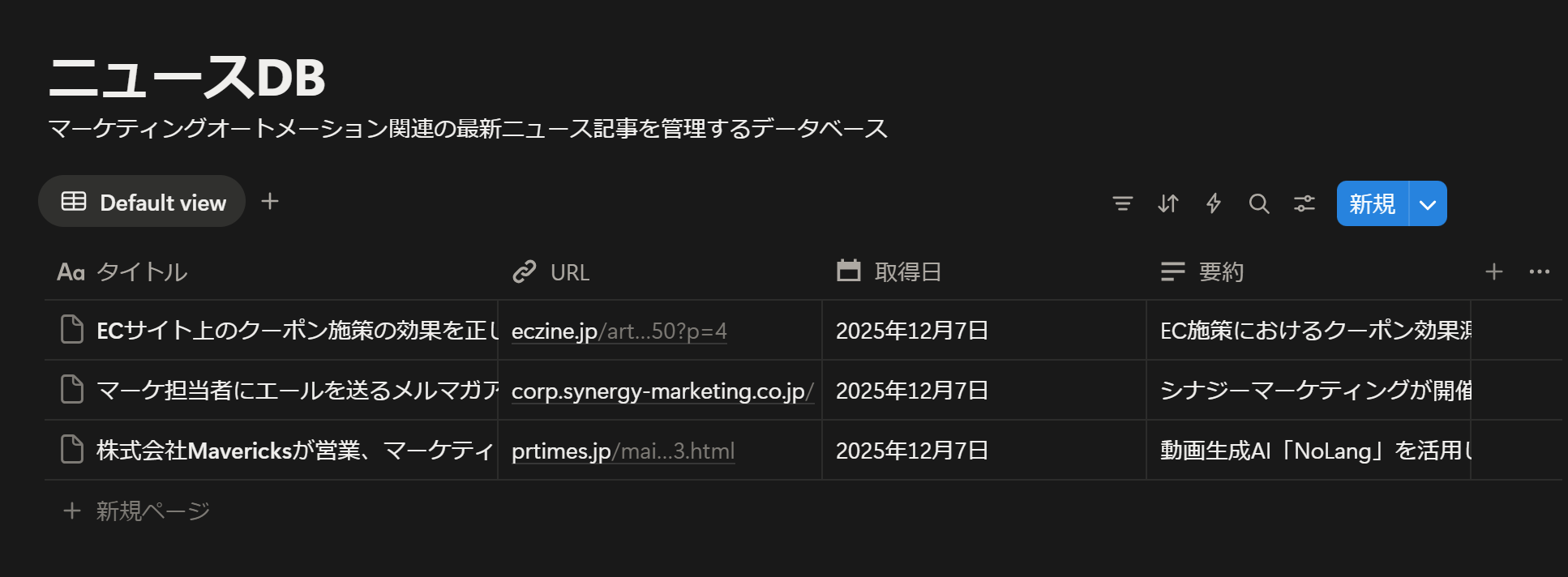
Task: Open the 株式会社Mavericks page row
Action: [293, 451]
